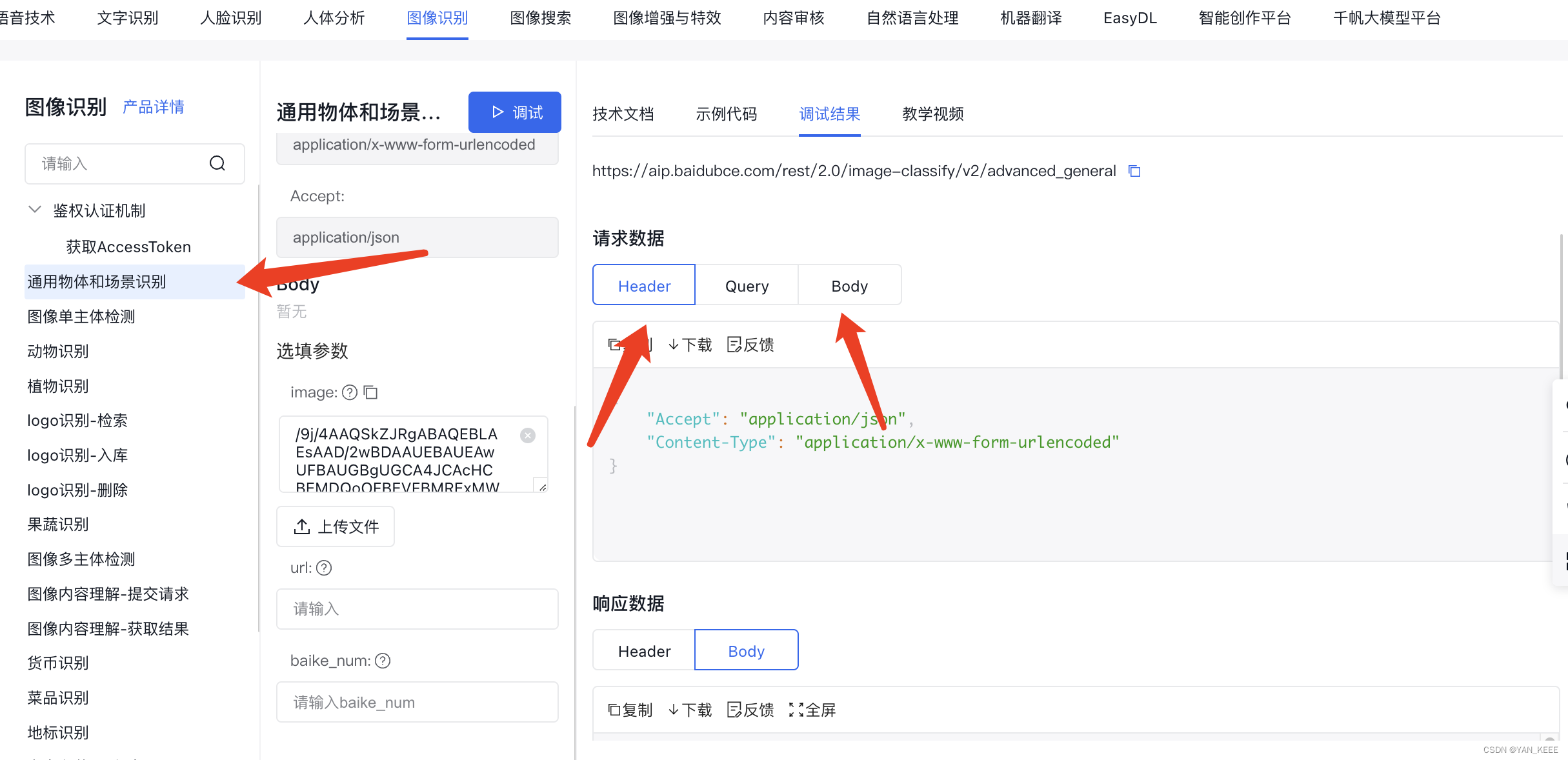Click the search magnifier icon in sidebar
The height and width of the screenshot is (760, 1568).
pos(217,163)
